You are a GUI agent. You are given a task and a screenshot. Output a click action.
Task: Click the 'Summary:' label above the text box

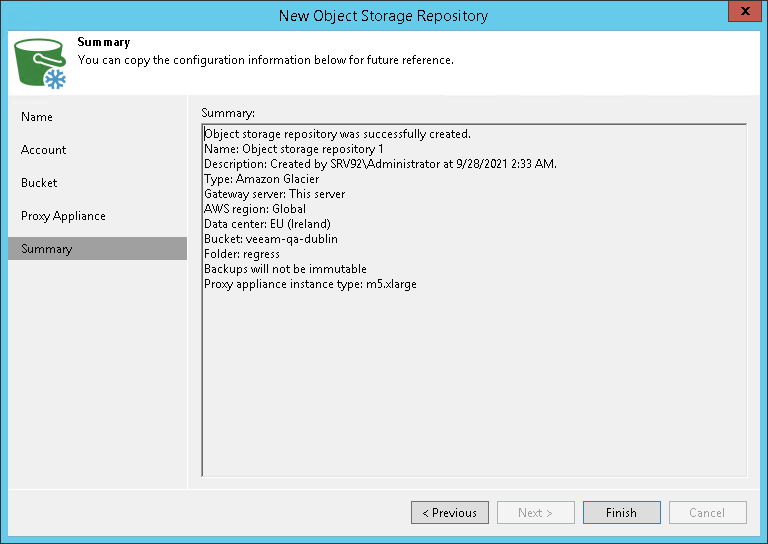click(228, 112)
